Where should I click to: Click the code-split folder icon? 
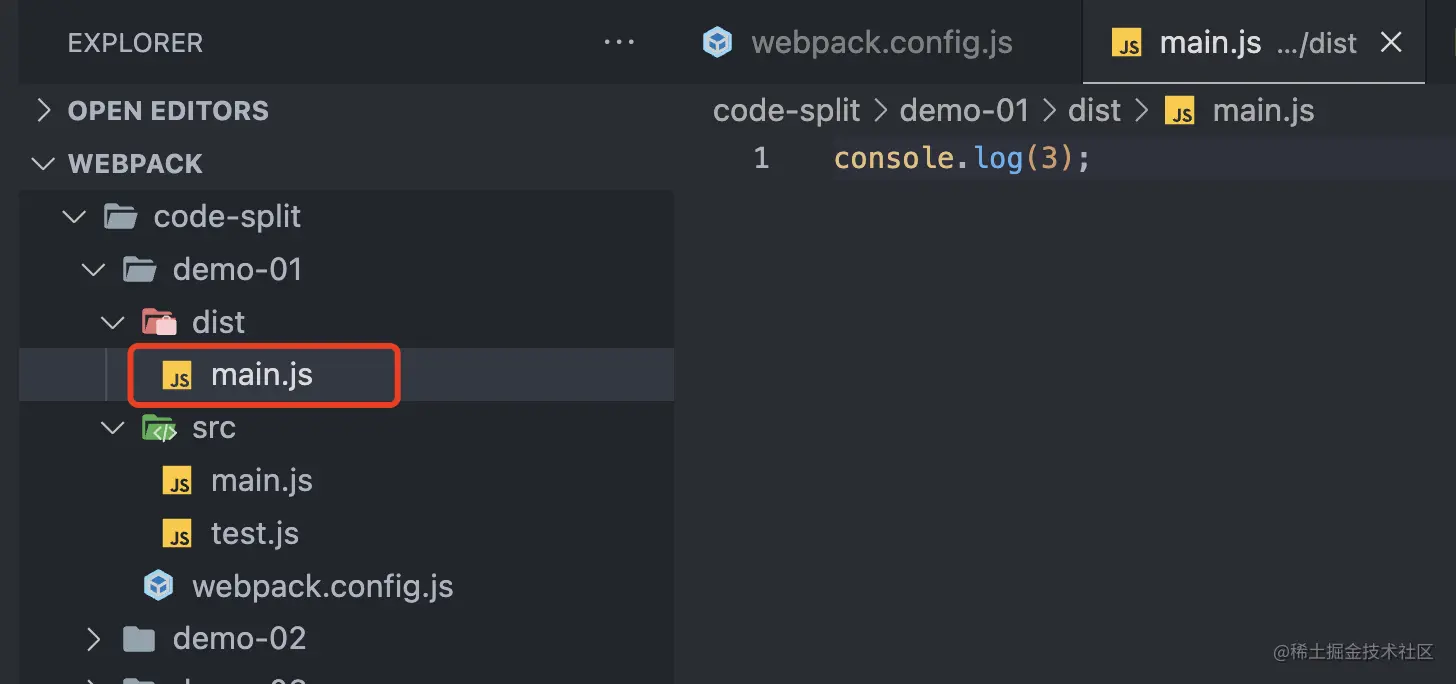coord(120,217)
